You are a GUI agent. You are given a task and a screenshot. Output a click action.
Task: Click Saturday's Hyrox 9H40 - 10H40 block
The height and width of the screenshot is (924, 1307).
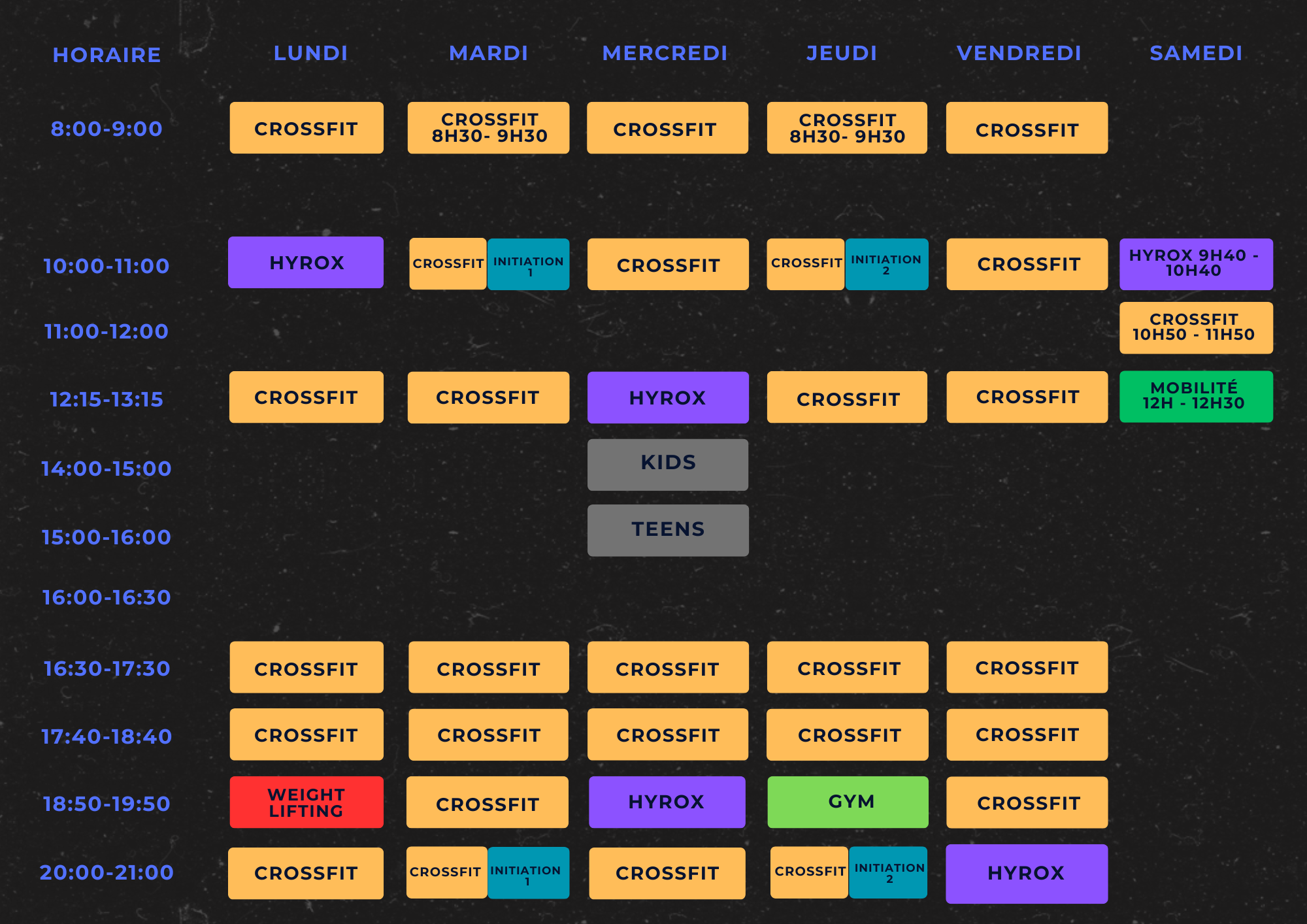(x=1195, y=263)
